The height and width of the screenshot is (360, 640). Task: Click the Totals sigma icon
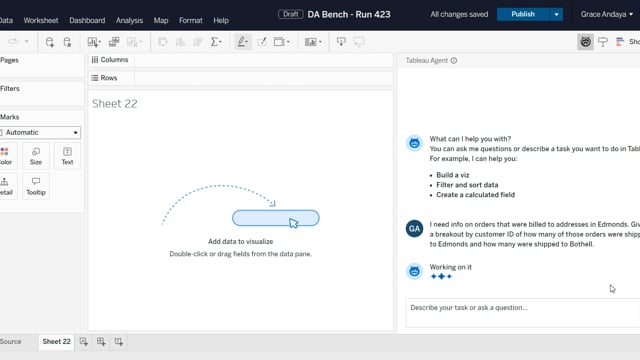tap(214, 42)
